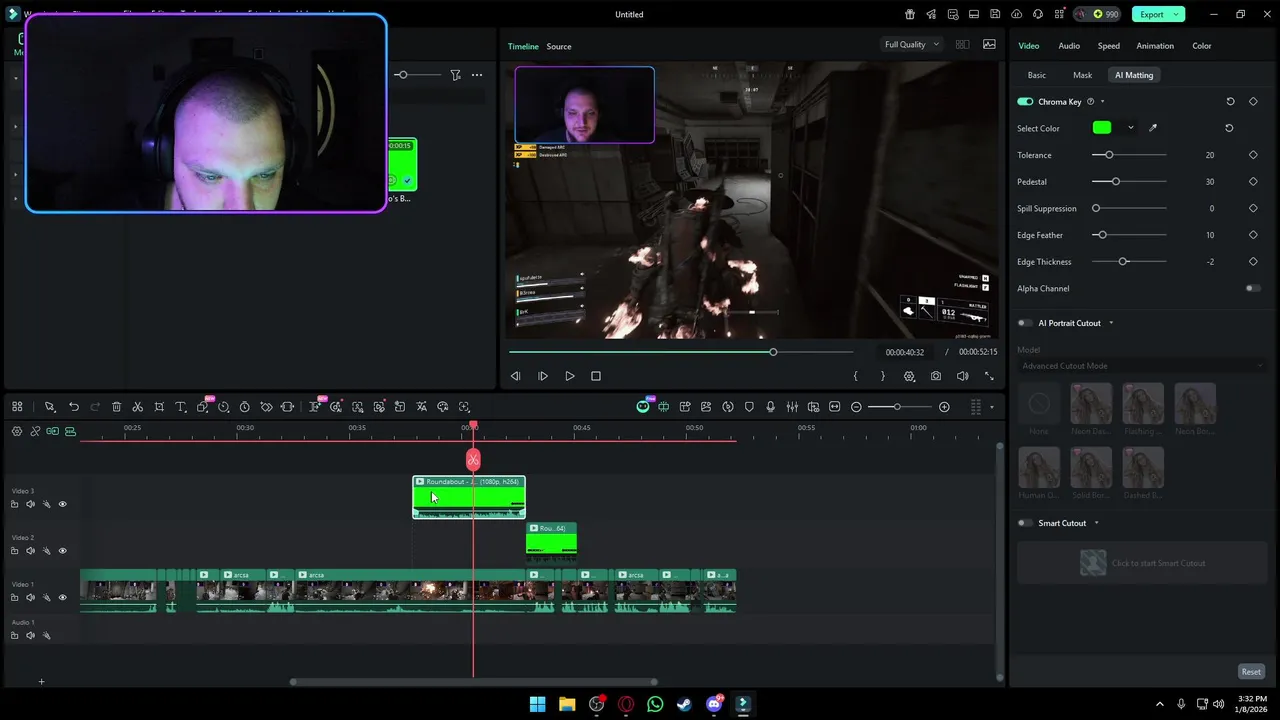The height and width of the screenshot is (720, 1280).
Task: Lock the Video 1 track
Action: coord(14,597)
